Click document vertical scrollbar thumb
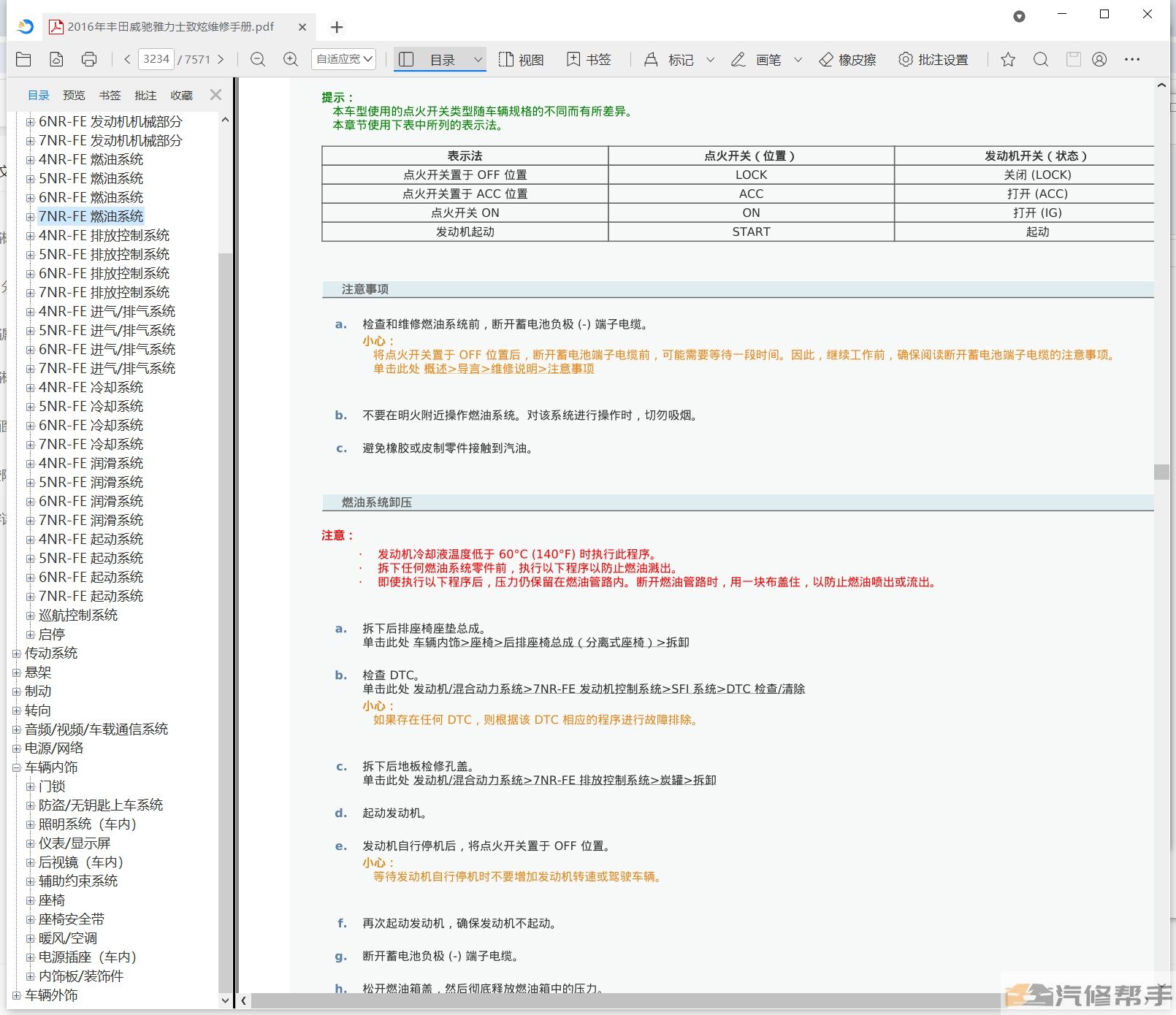Screen dimensions: 1176x1015 point(1161,472)
